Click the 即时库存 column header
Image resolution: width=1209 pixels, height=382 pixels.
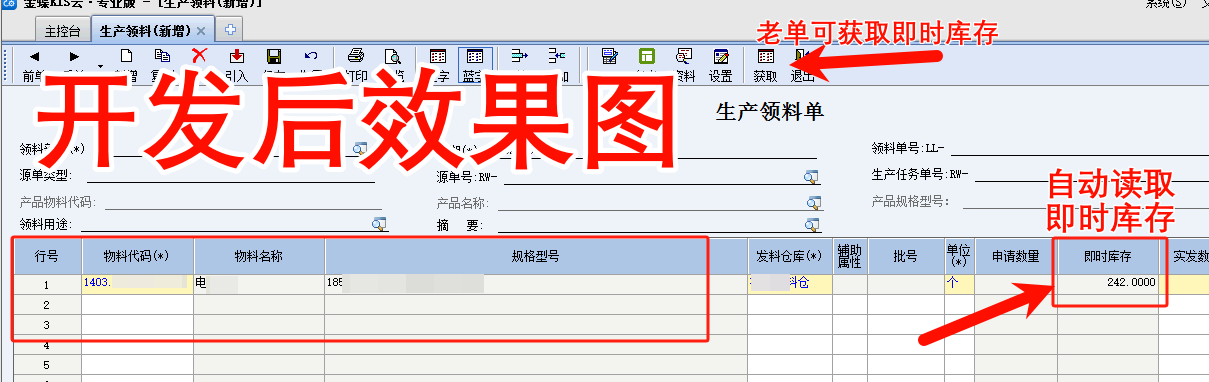pos(1108,256)
